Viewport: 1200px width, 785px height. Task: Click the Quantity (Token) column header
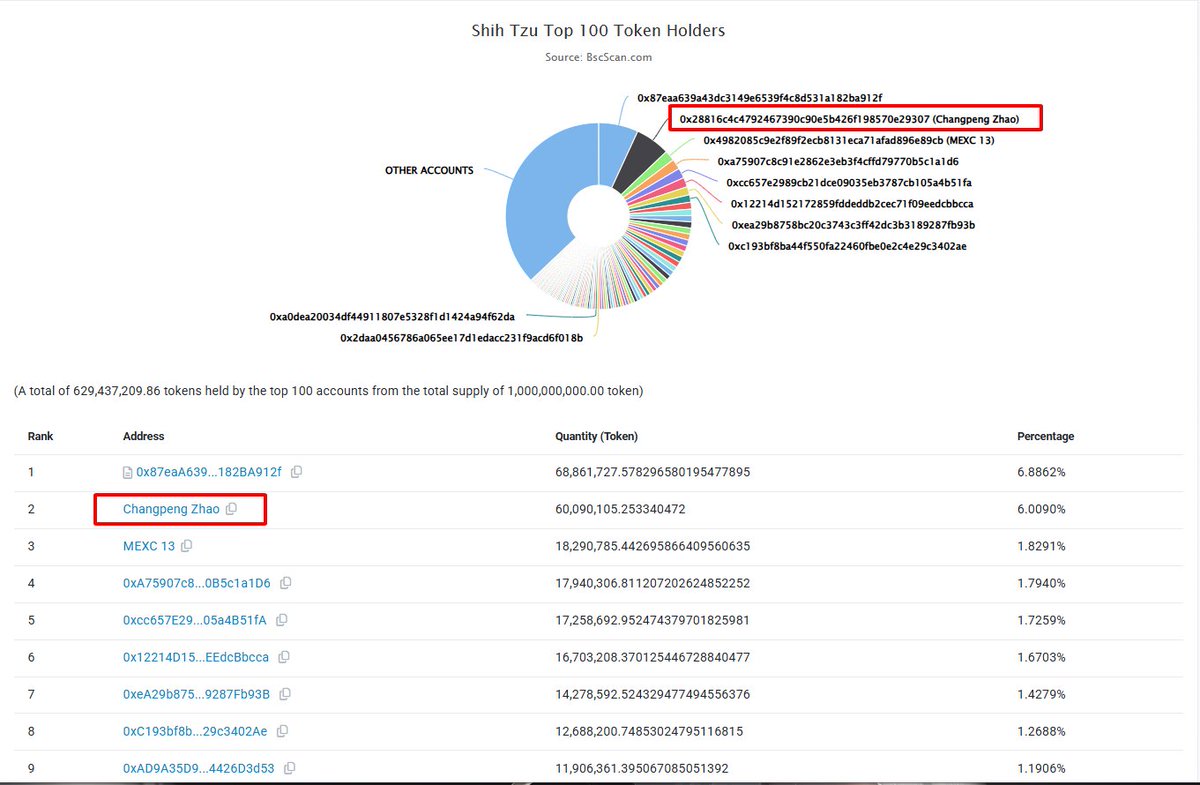596,436
